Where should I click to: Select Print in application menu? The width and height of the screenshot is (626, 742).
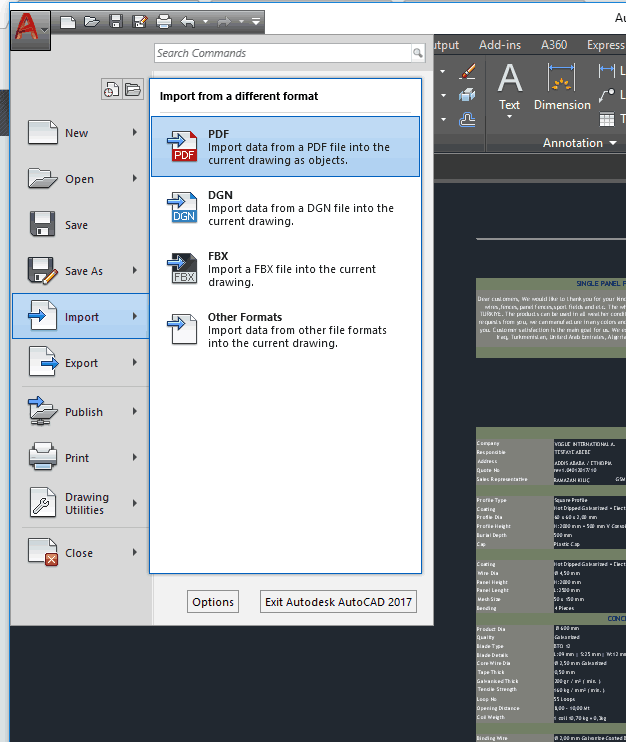pyautogui.click(x=80, y=458)
